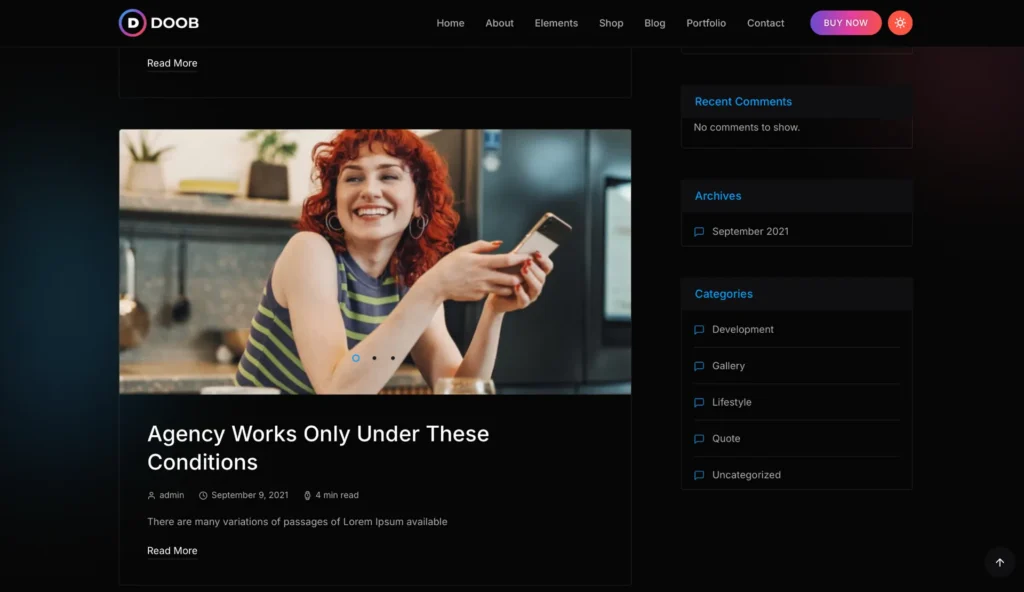Image resolution: width=1024 pixels, height=592 pixels.
Task: Toggle the light/dark mode sun button
Action: (x=900, y=23)
